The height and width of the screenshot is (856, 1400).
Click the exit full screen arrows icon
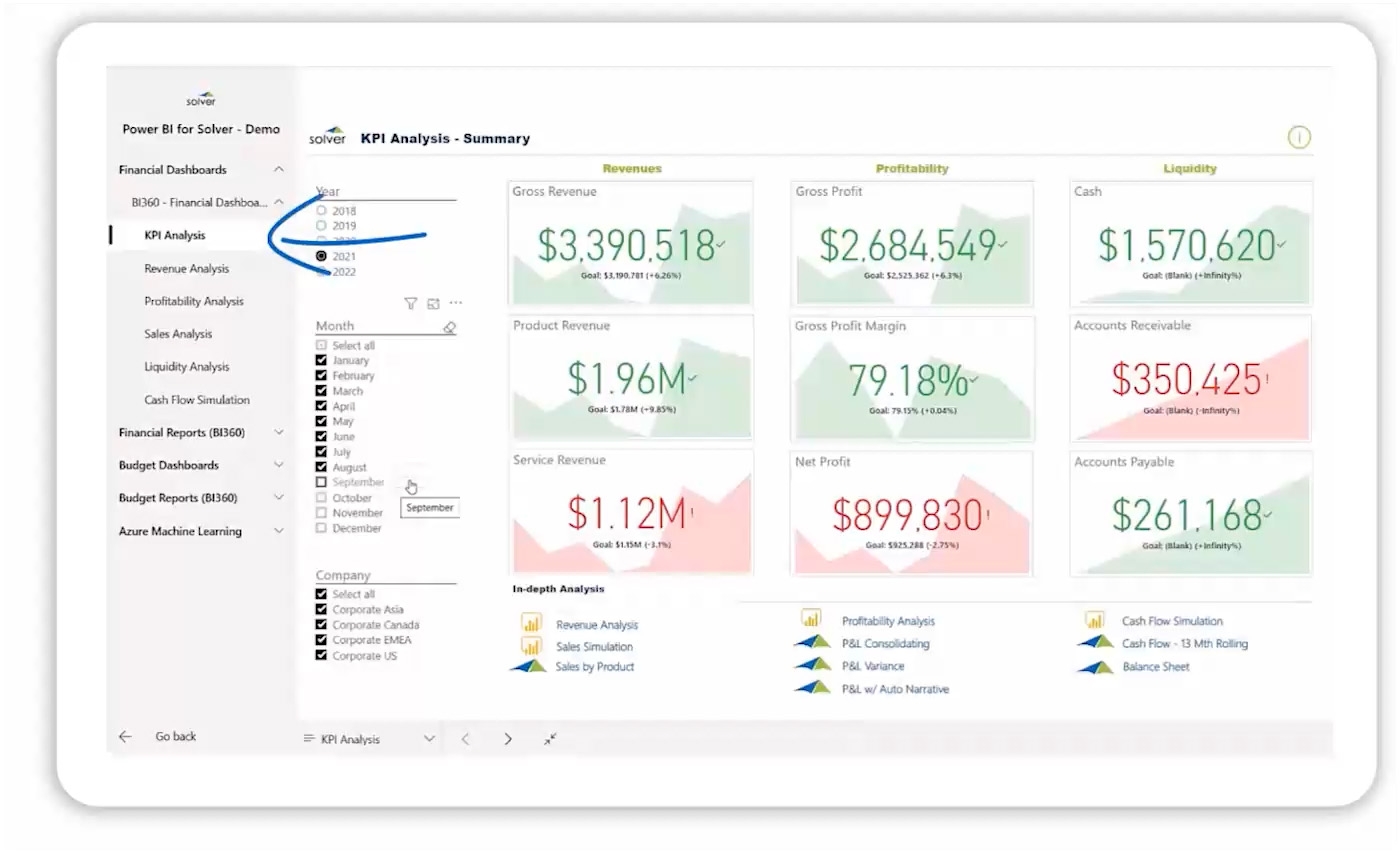(x=550, y=739)
